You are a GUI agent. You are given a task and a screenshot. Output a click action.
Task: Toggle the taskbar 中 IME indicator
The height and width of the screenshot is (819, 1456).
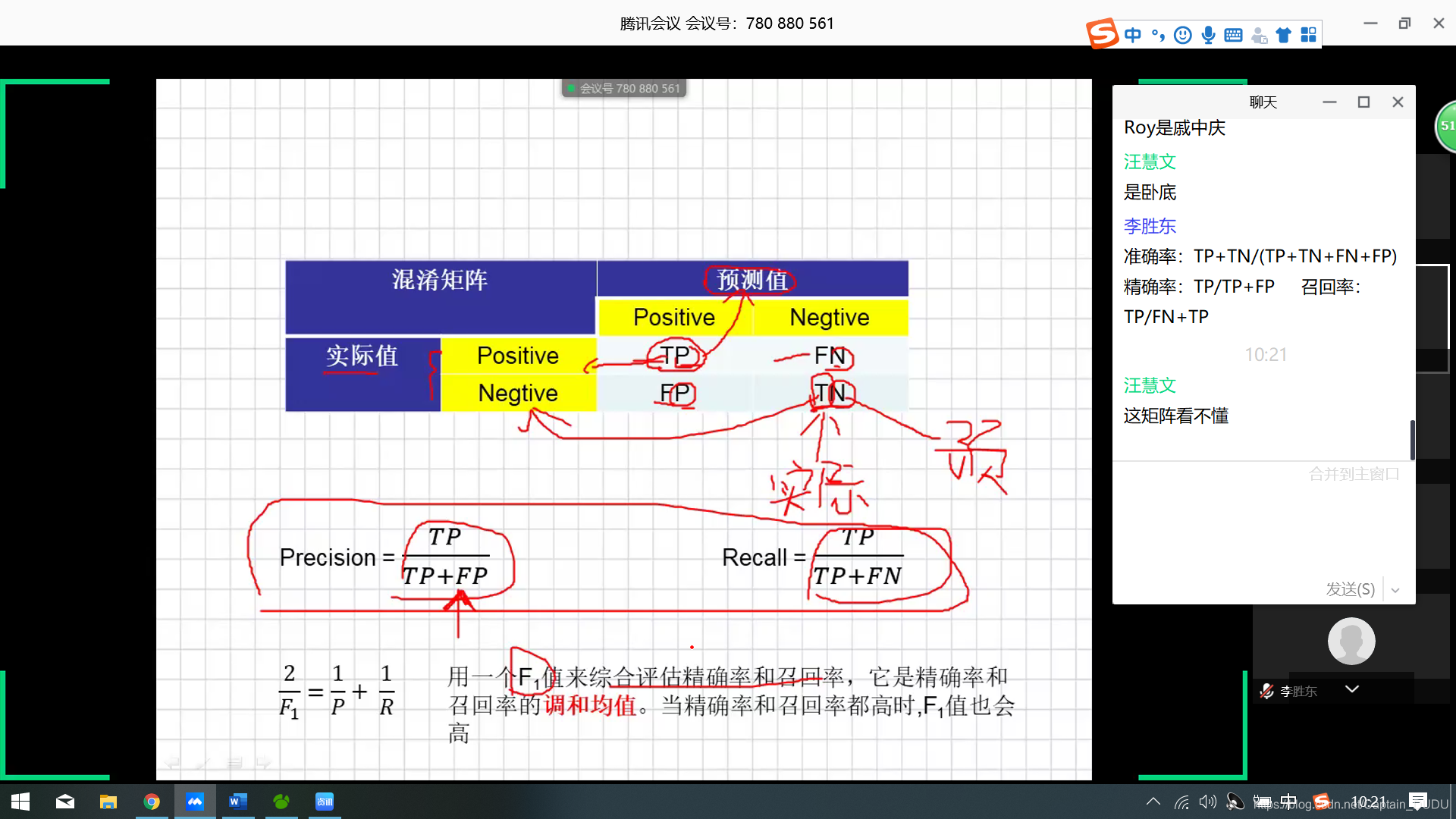(1289, 802)
